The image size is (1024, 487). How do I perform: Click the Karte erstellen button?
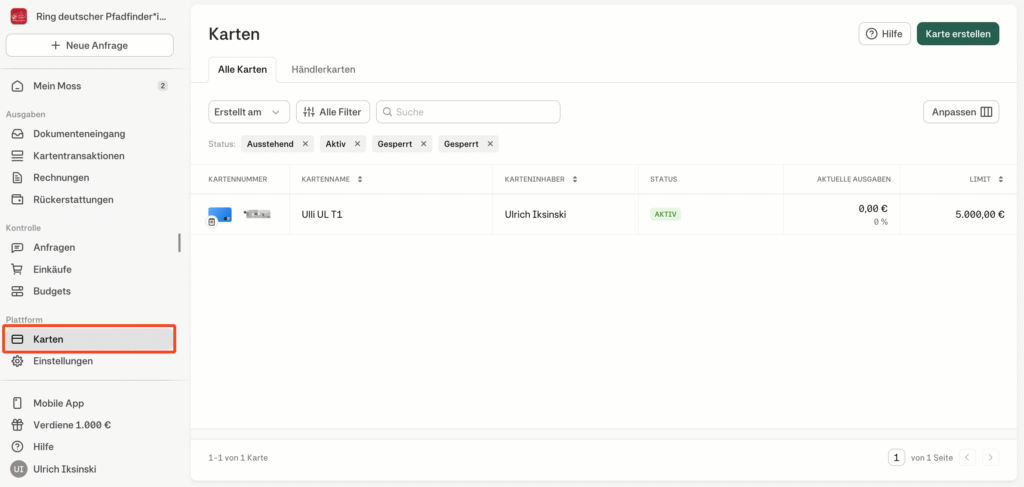click(x=957, y=34)
